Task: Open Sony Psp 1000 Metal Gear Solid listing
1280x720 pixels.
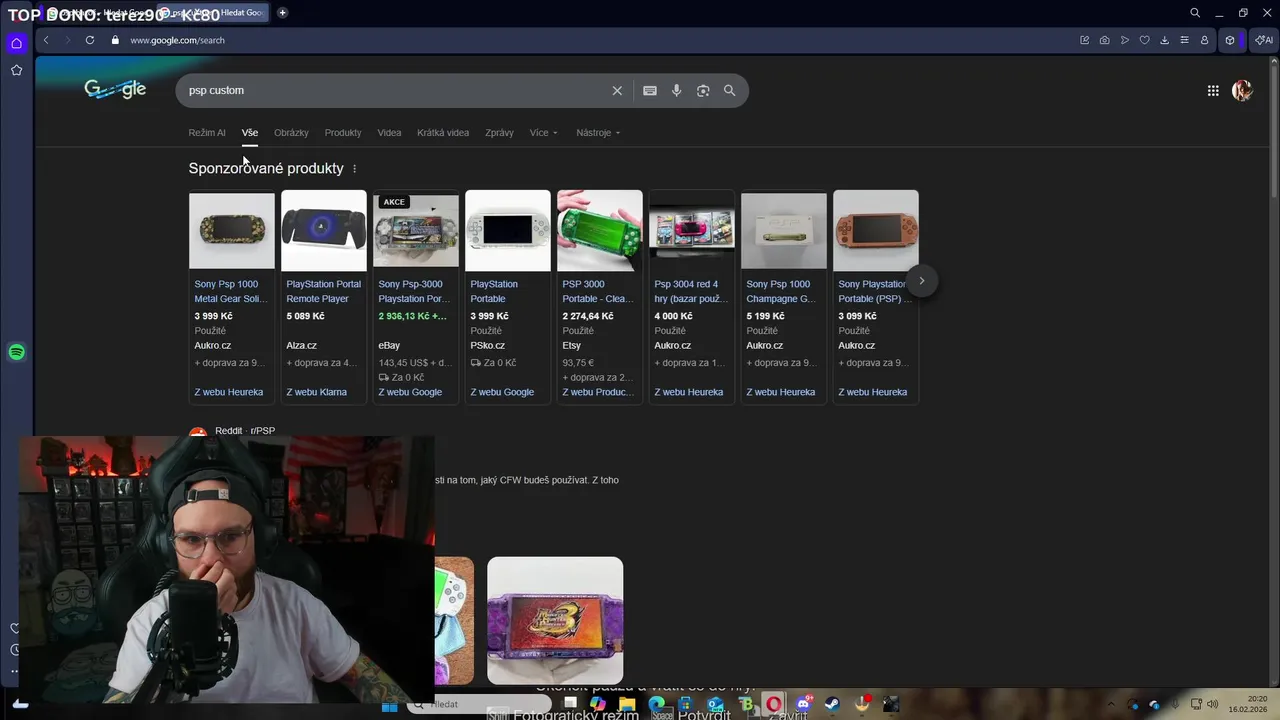Action: 231,291
